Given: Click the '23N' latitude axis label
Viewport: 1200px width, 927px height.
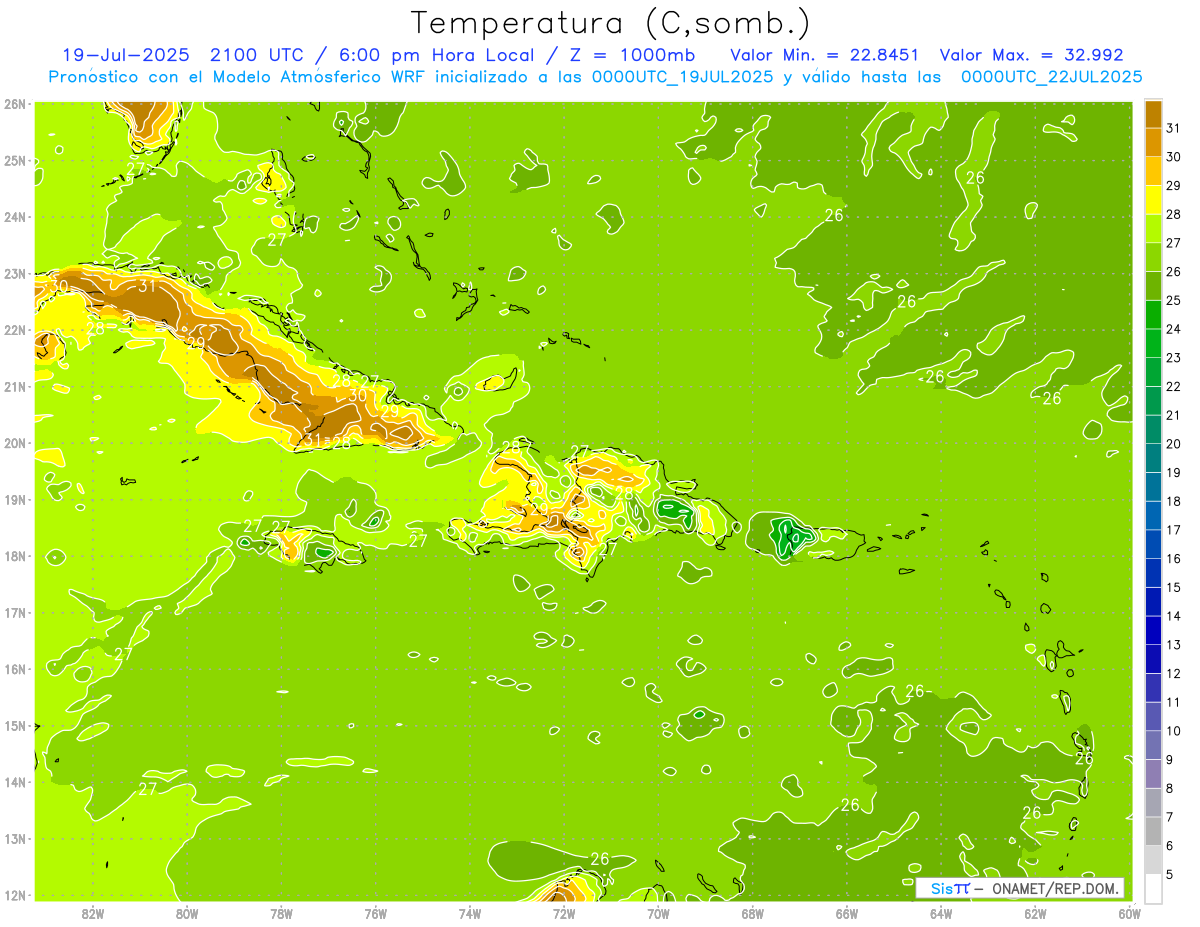Looking at the screenshot, I should tap(14, 273).
